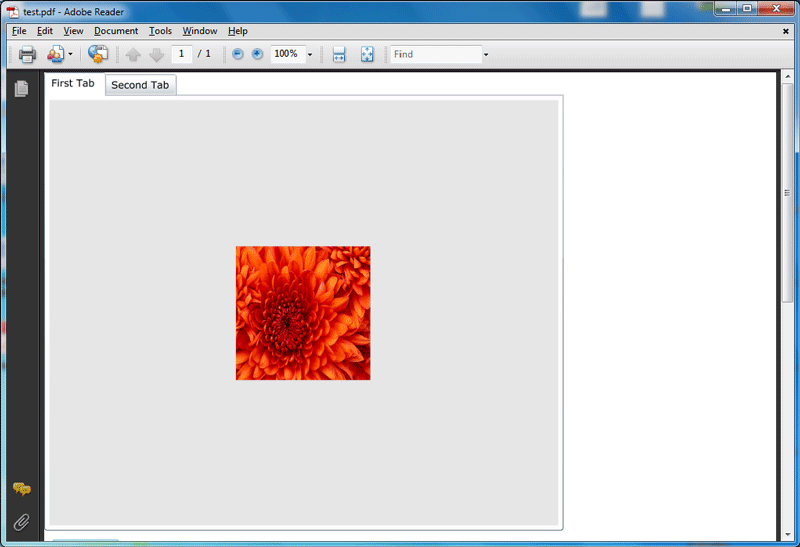
Task: Minimize the Adobe Reader window
Action: tap(726, 9)
